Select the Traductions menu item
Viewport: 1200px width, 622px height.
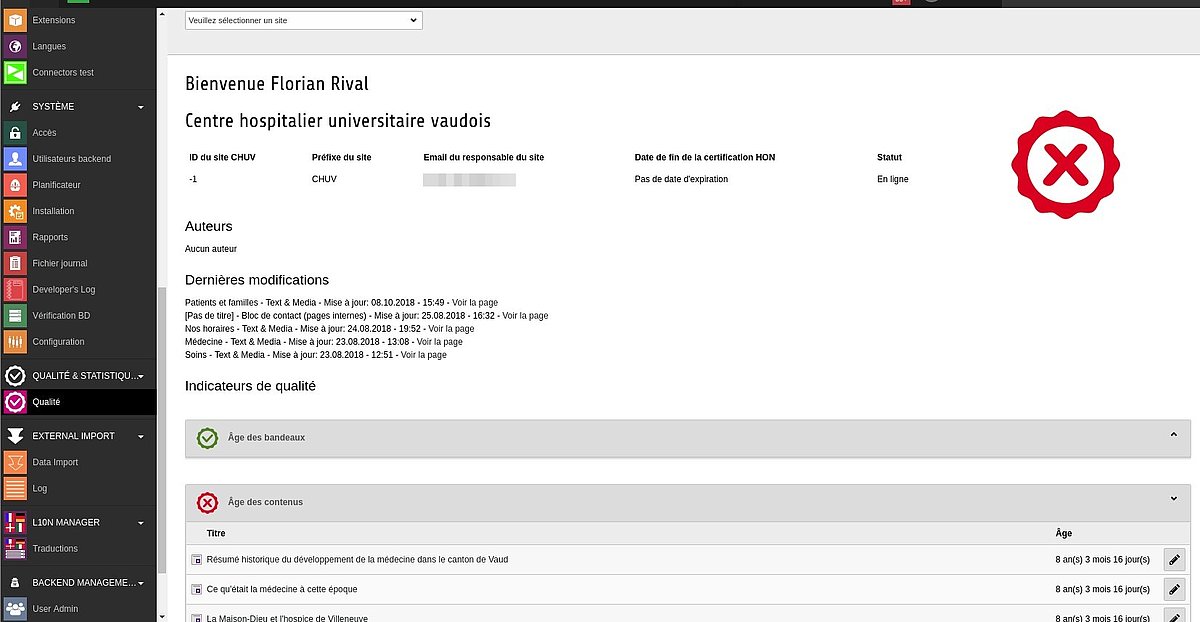coord(78,548)
